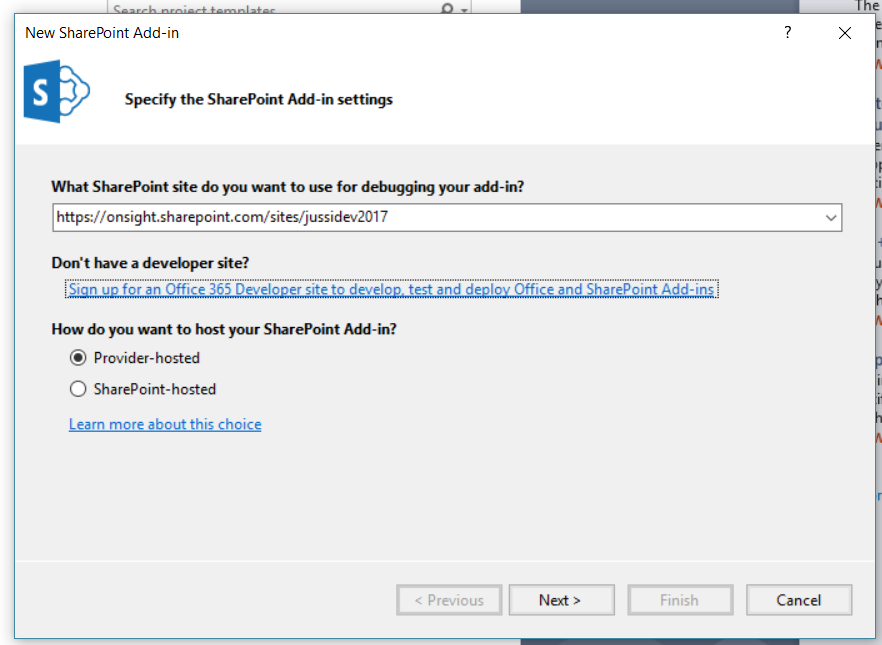This screenshot has height=645, width=882.
Task: Choose the SharePoint-hosted radio option
Action: 78,389
